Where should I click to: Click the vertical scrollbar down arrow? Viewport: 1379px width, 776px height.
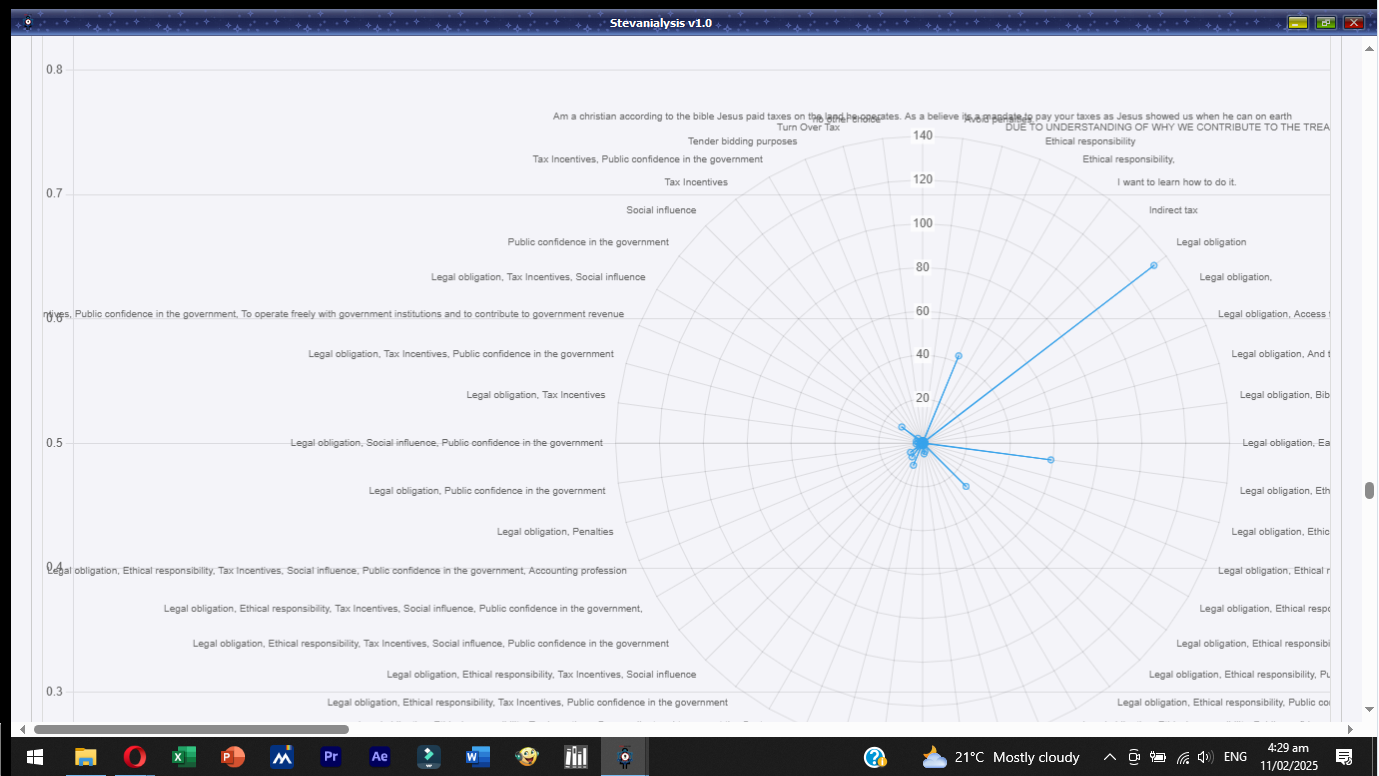tap(1369, 709)
